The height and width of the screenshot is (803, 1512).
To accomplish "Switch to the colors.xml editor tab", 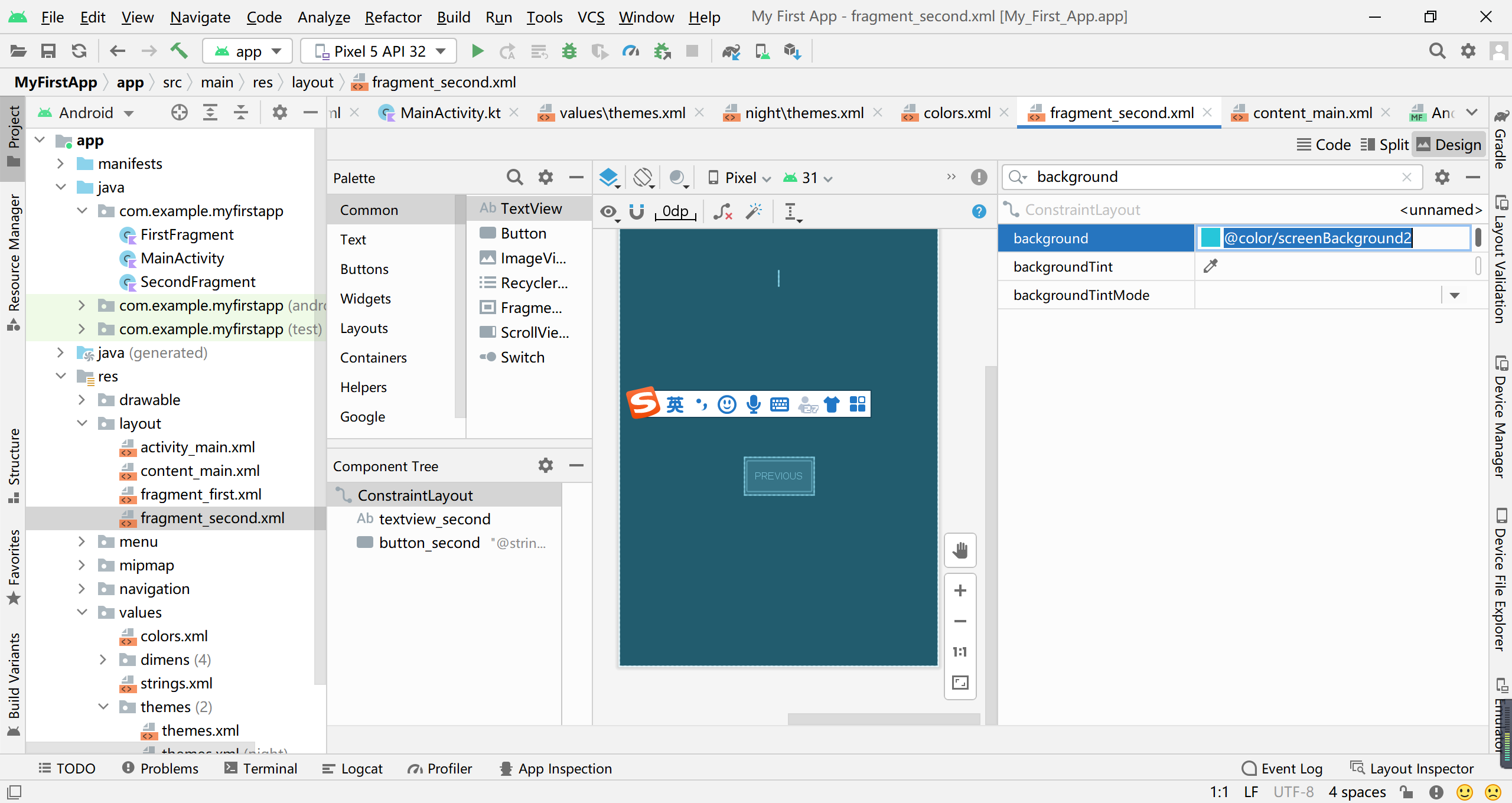I will (956, 113).
